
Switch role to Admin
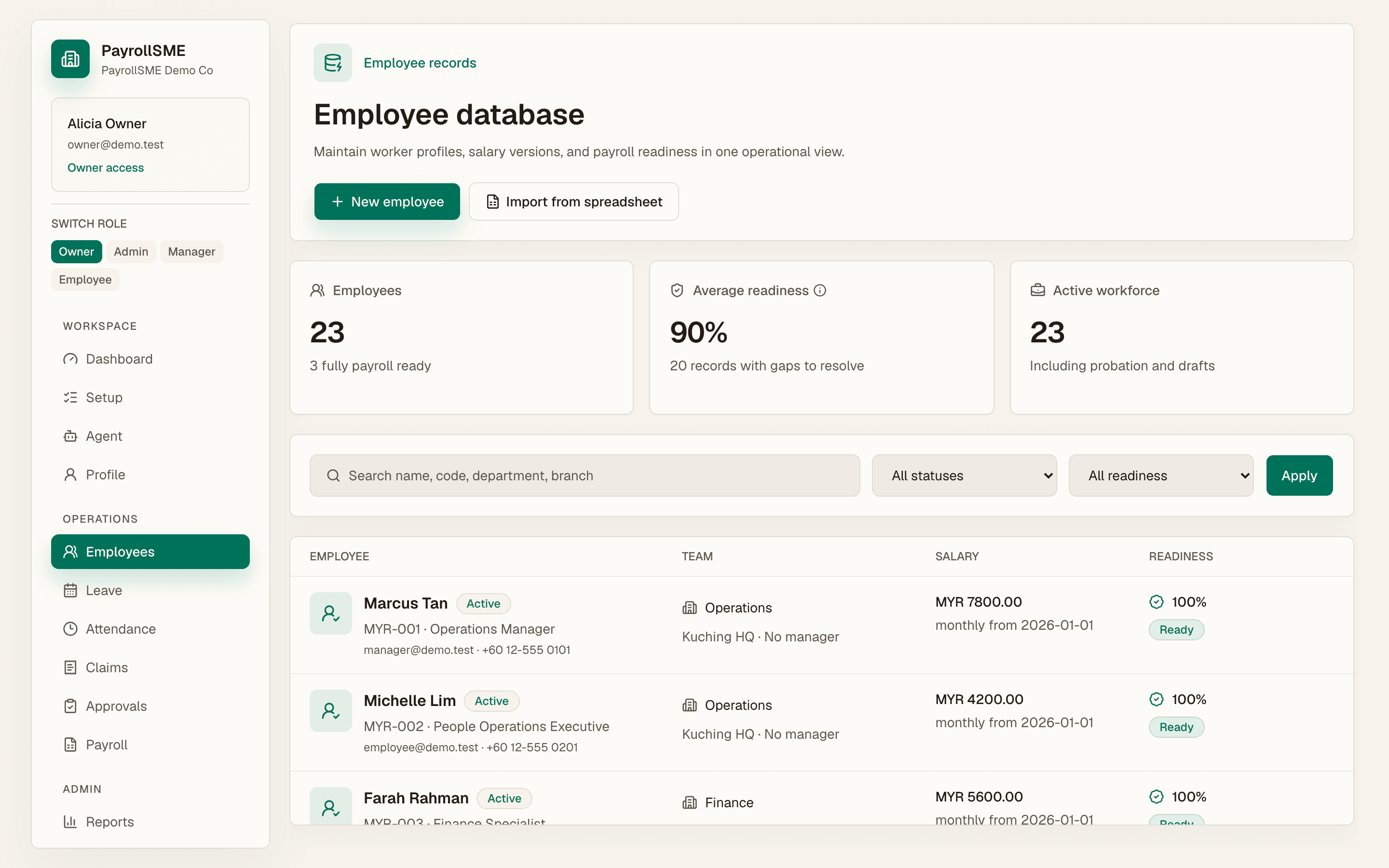pos(131,251)
